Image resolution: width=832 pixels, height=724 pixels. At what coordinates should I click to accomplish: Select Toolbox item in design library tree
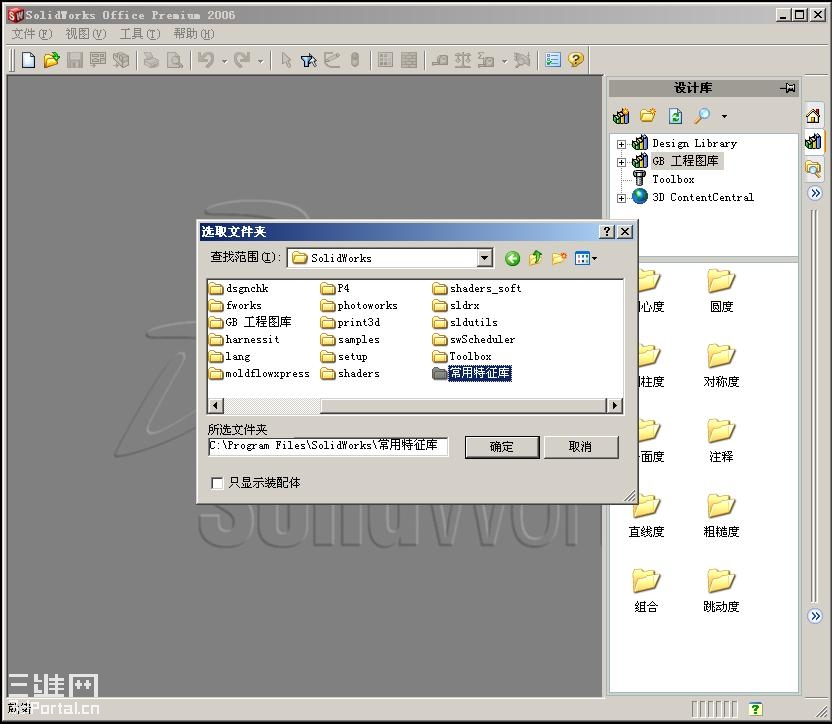[673, 179]
